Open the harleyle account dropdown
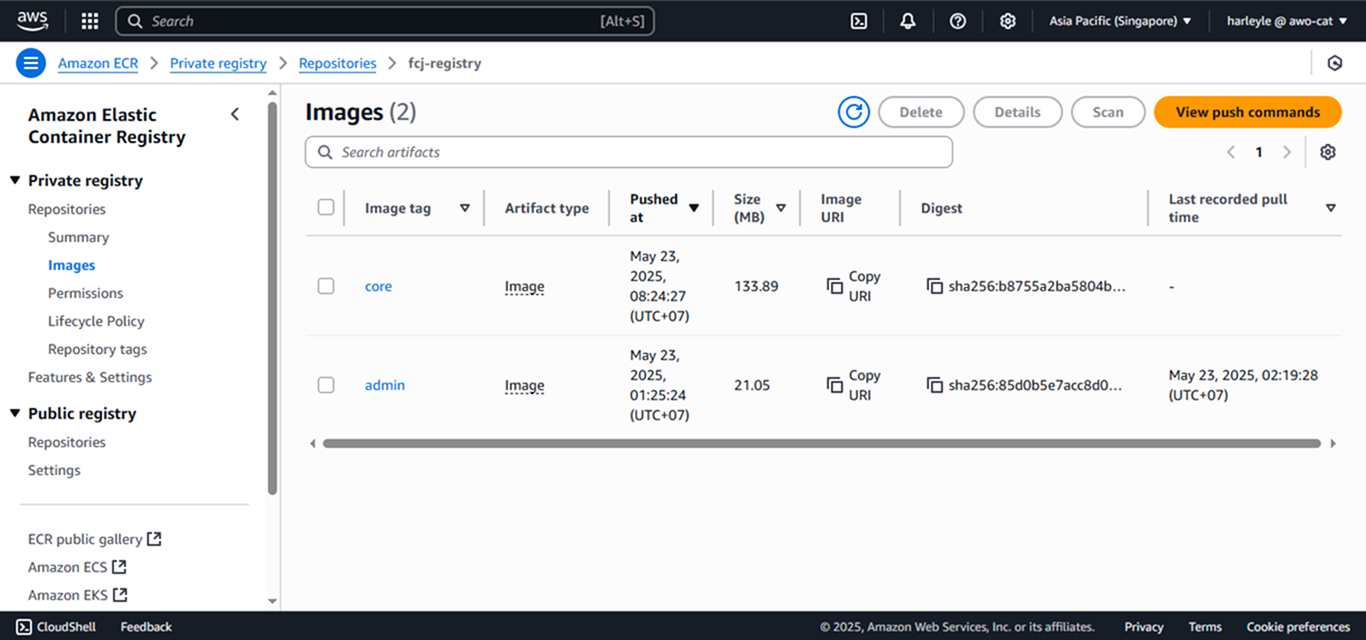The width and height of the screenshot is (1366, 640). [x=1287, y=21]
